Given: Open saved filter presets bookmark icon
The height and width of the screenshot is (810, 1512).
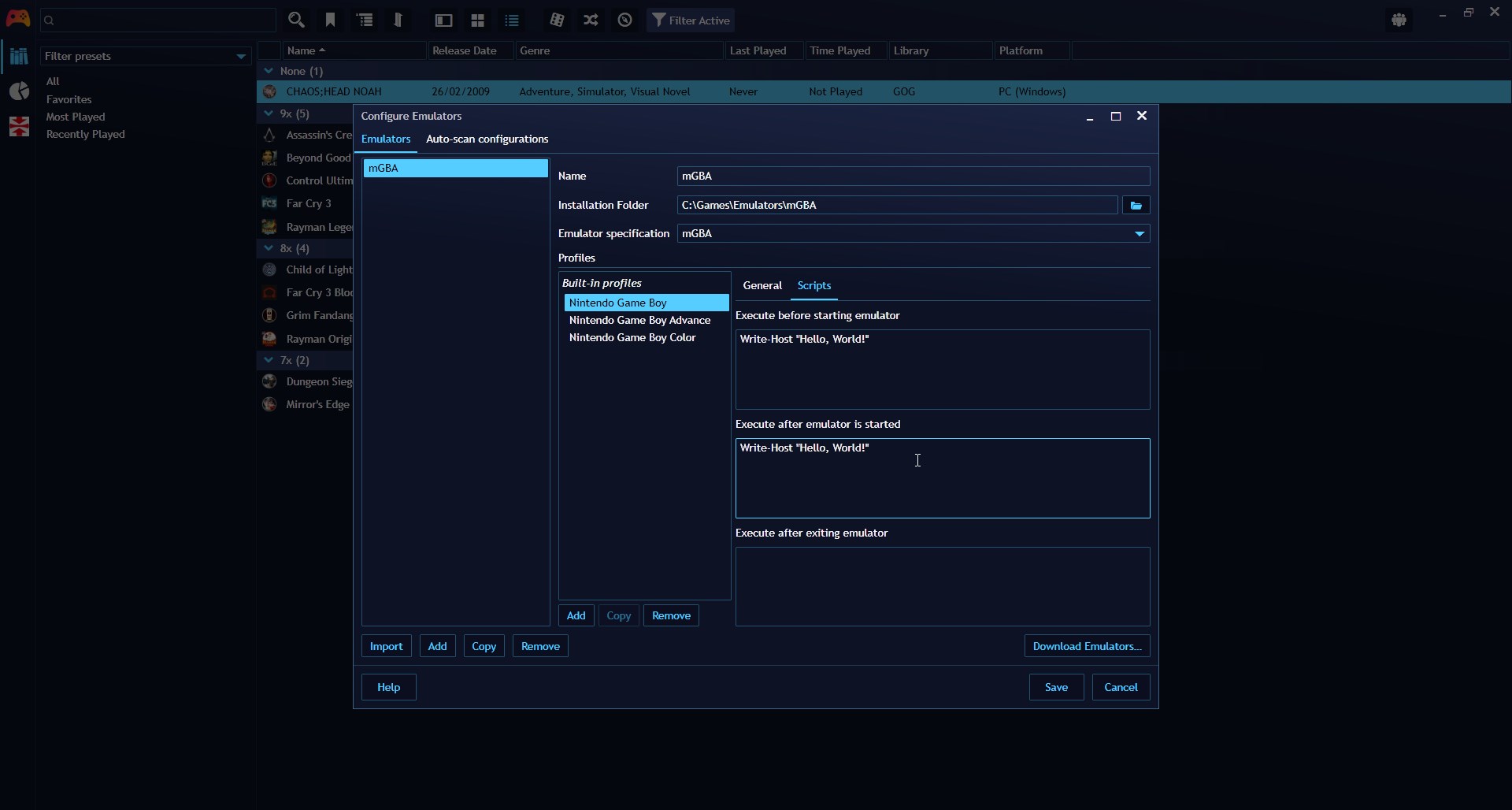Looking at the screenshot, I should (331, 20).
